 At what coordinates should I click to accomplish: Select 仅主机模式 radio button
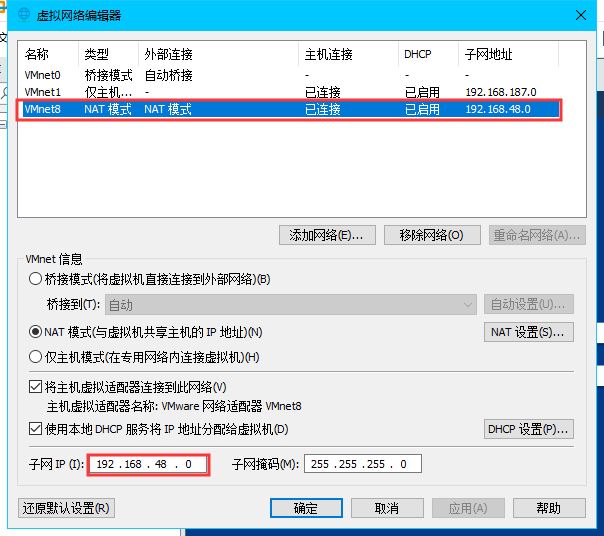click(36, 357)
